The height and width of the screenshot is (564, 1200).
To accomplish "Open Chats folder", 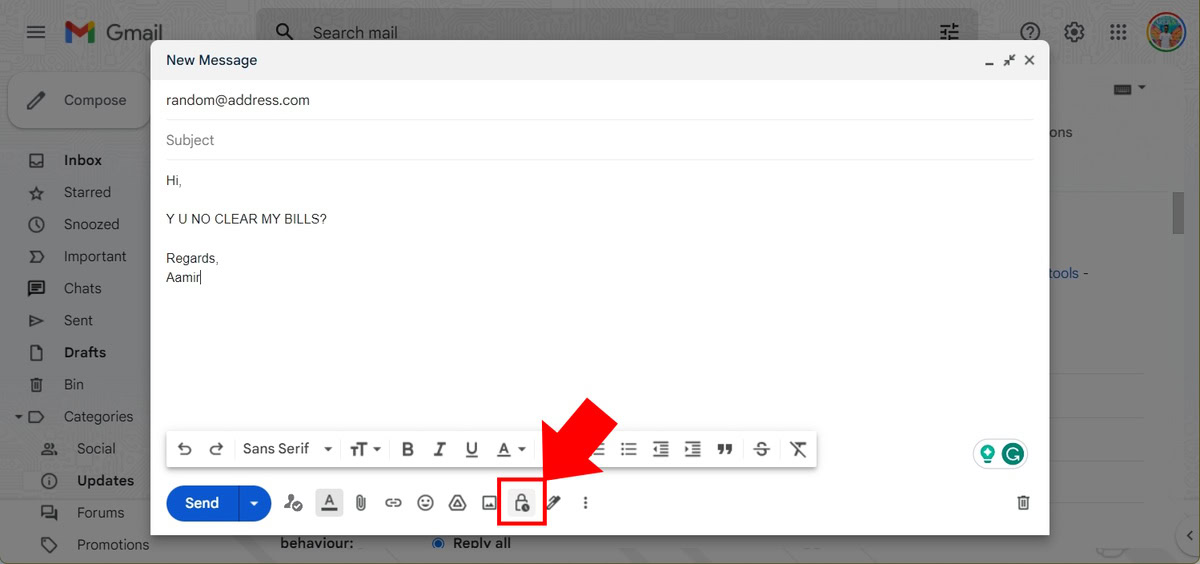I will coord(82,288).
